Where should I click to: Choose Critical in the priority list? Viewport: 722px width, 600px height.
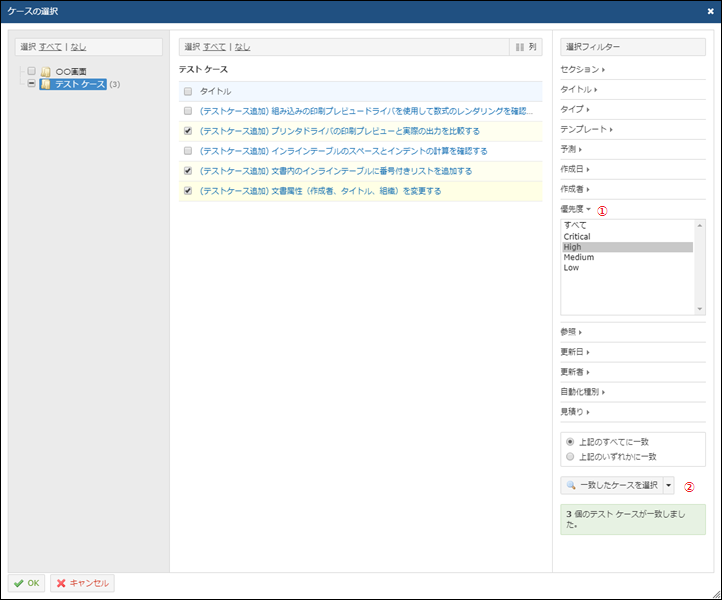577,237
